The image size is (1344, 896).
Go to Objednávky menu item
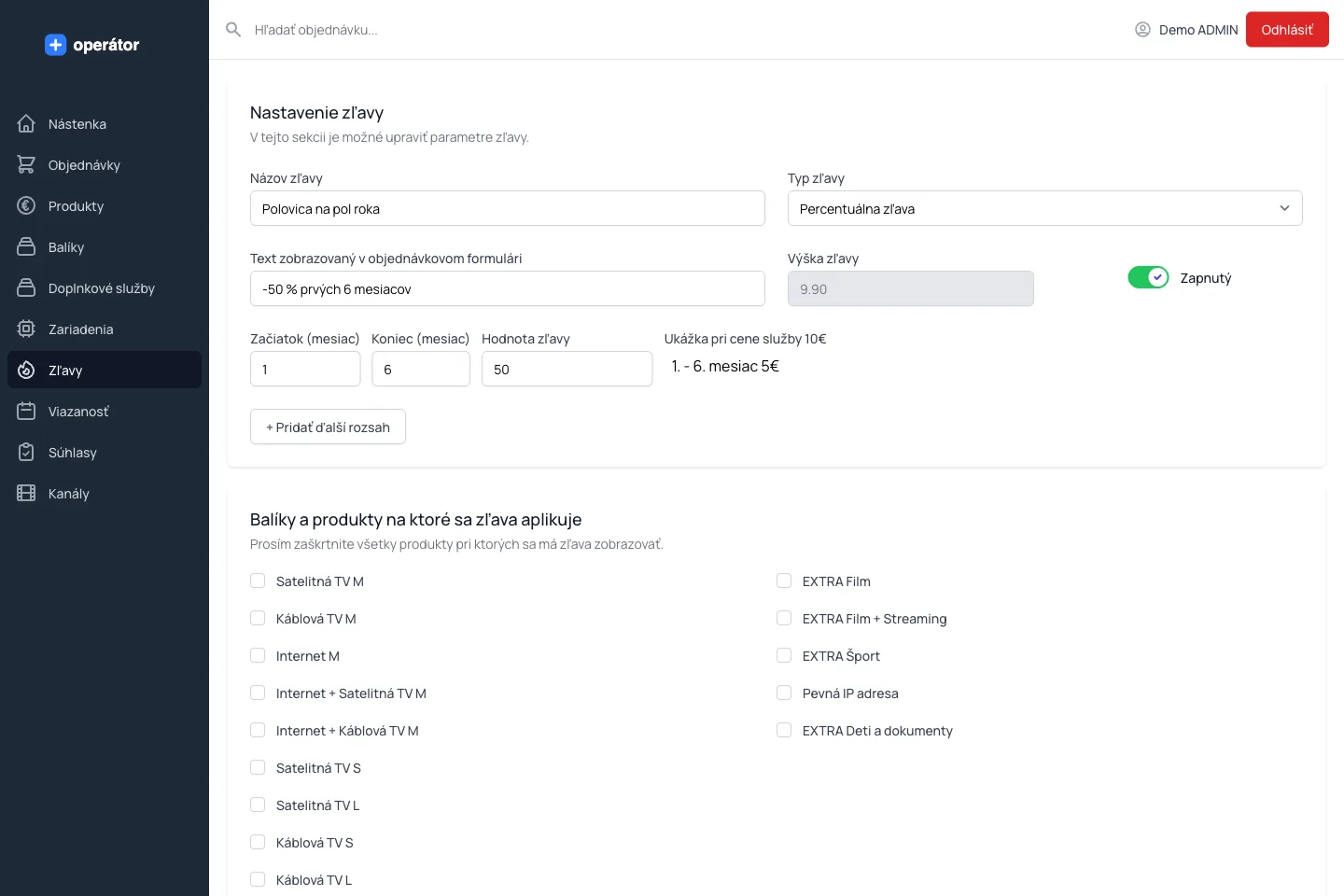click(x=105, y=164)
